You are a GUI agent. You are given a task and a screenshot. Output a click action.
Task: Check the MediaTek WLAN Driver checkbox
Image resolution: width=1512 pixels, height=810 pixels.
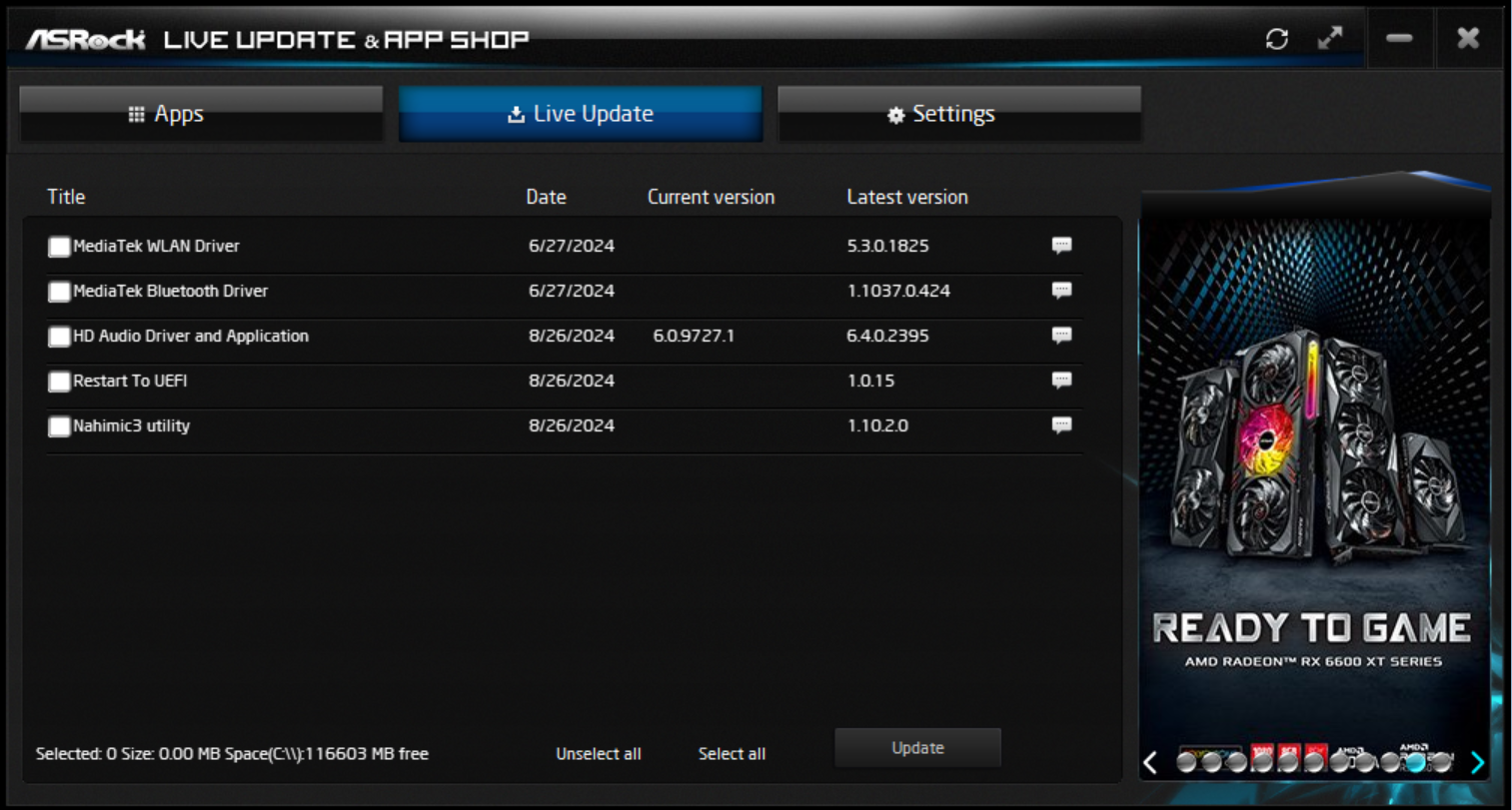tap(58, 246)
